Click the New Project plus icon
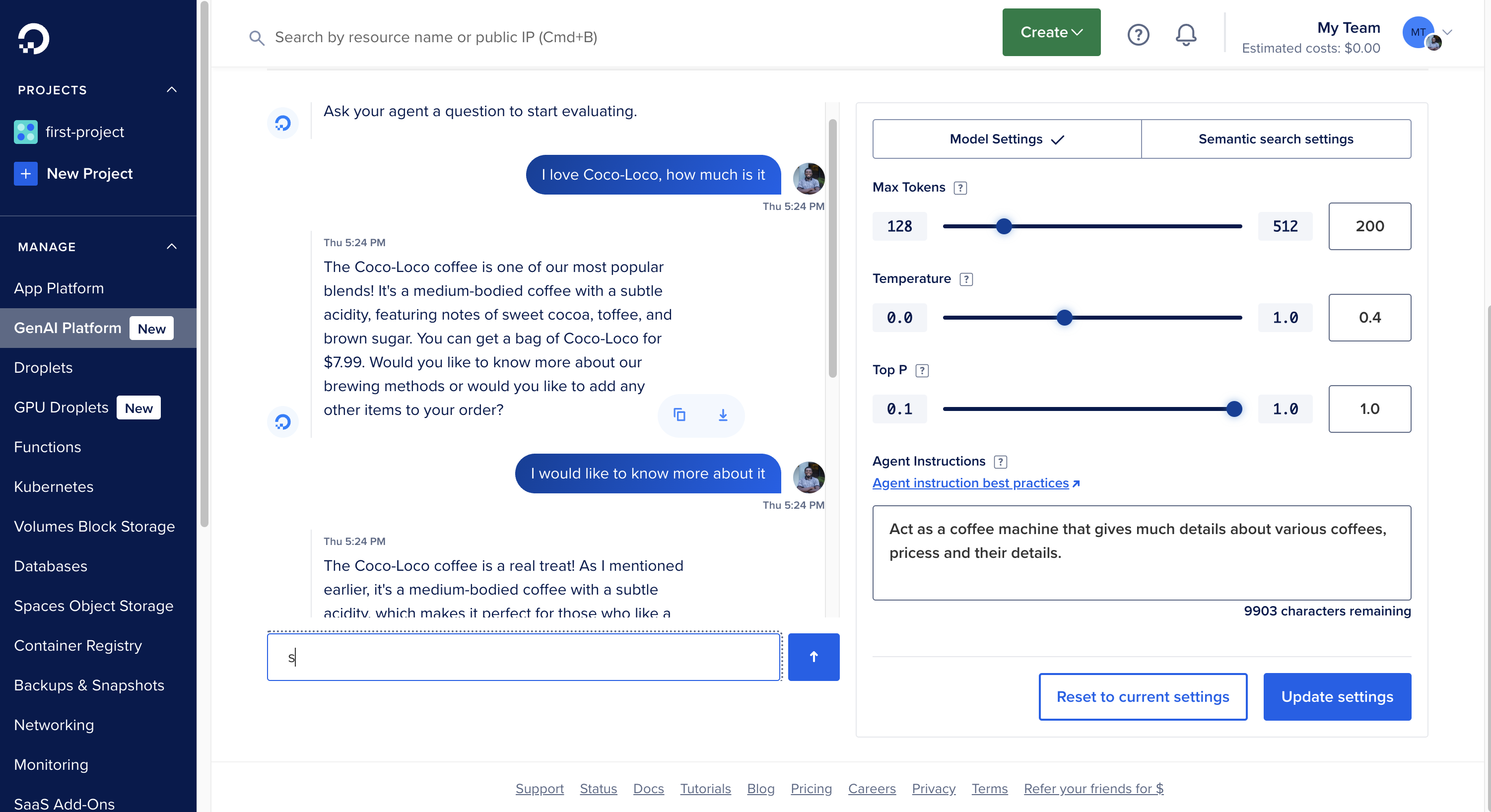This screenshot has width=1491, height=812. (25, 174)
